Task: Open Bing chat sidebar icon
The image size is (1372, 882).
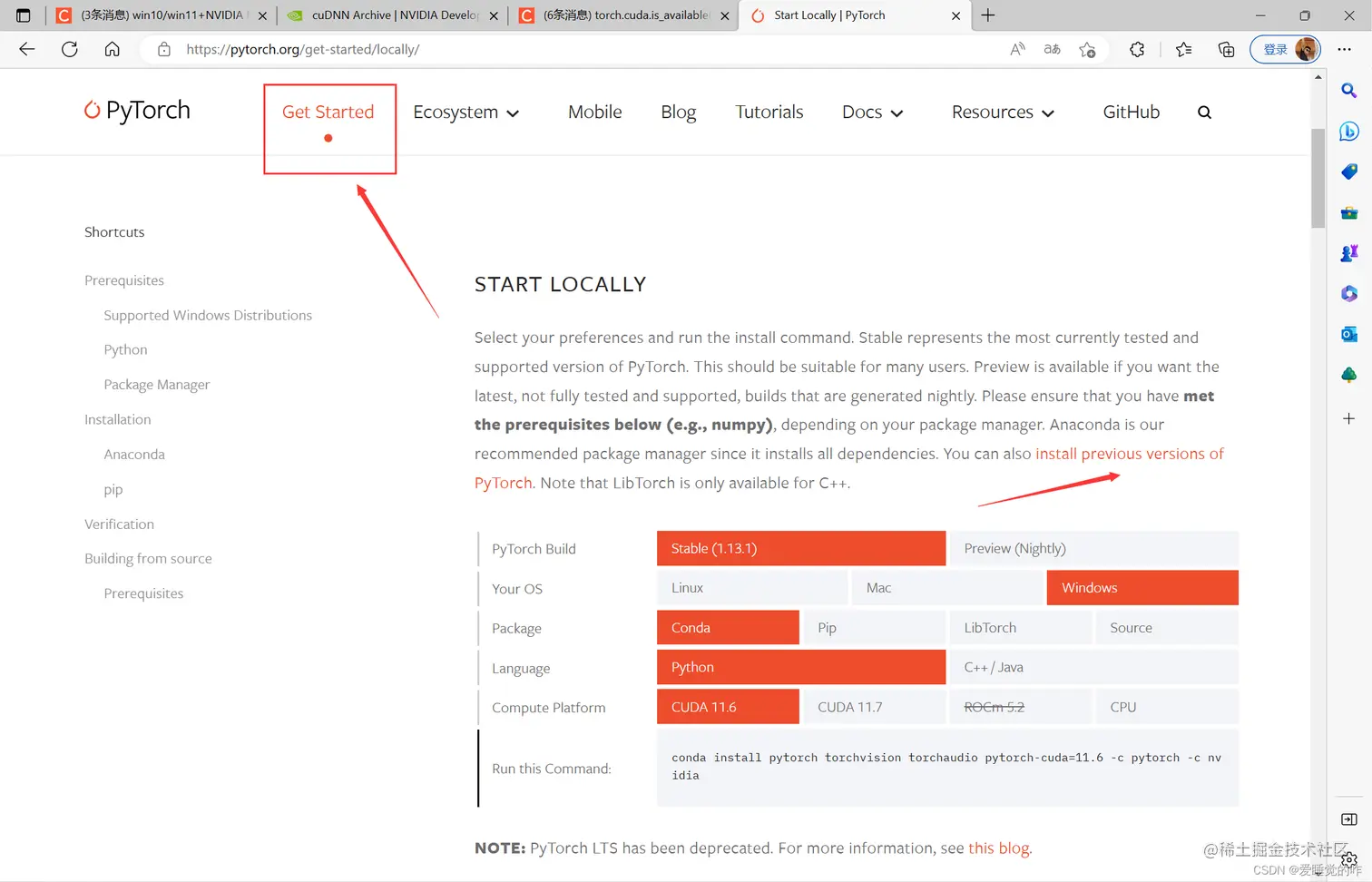Action: pyautogui.click(x=1349, y=132)
